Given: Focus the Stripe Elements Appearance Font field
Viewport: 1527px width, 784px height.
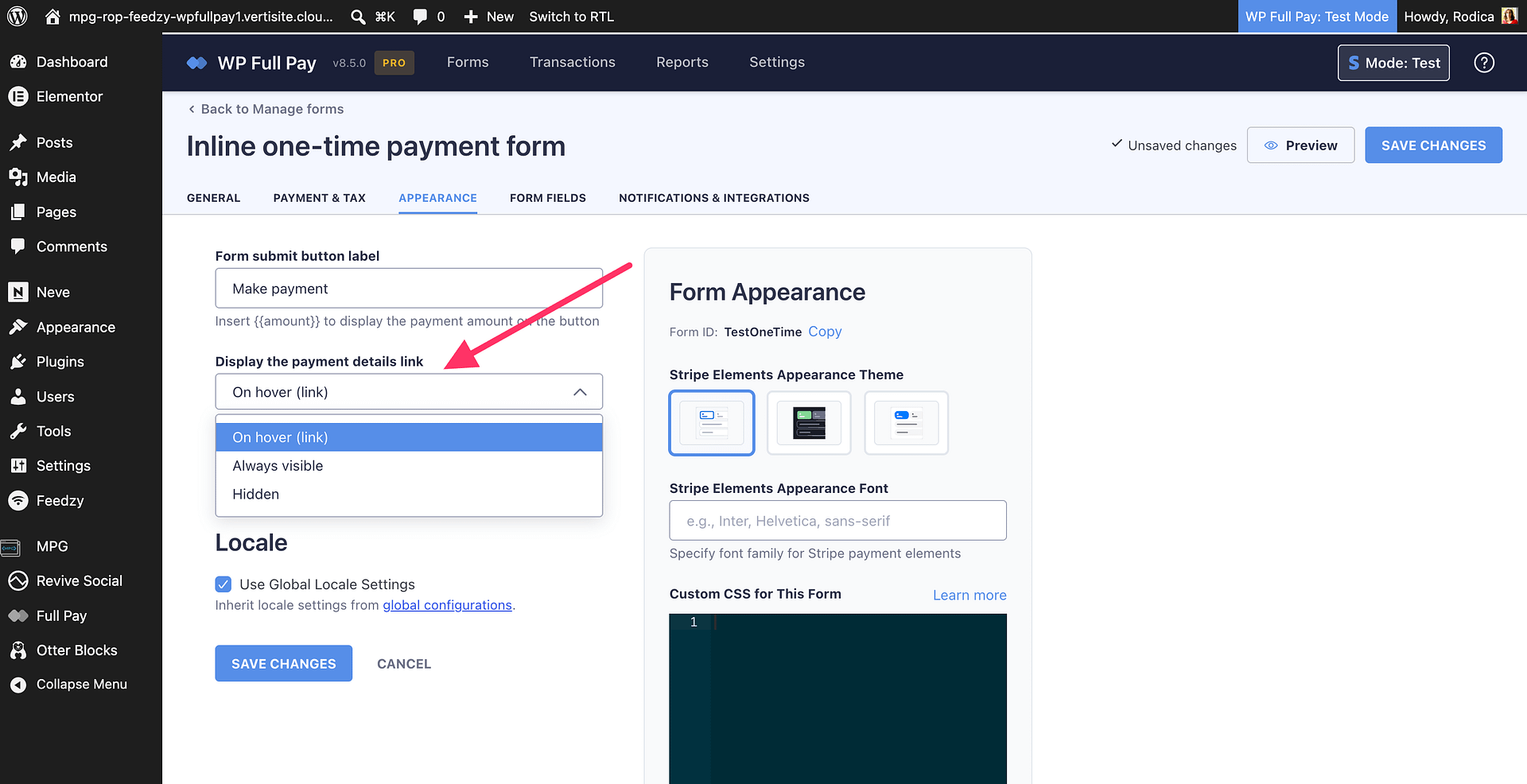Looking at the screenshot, I should click(838, 521).
